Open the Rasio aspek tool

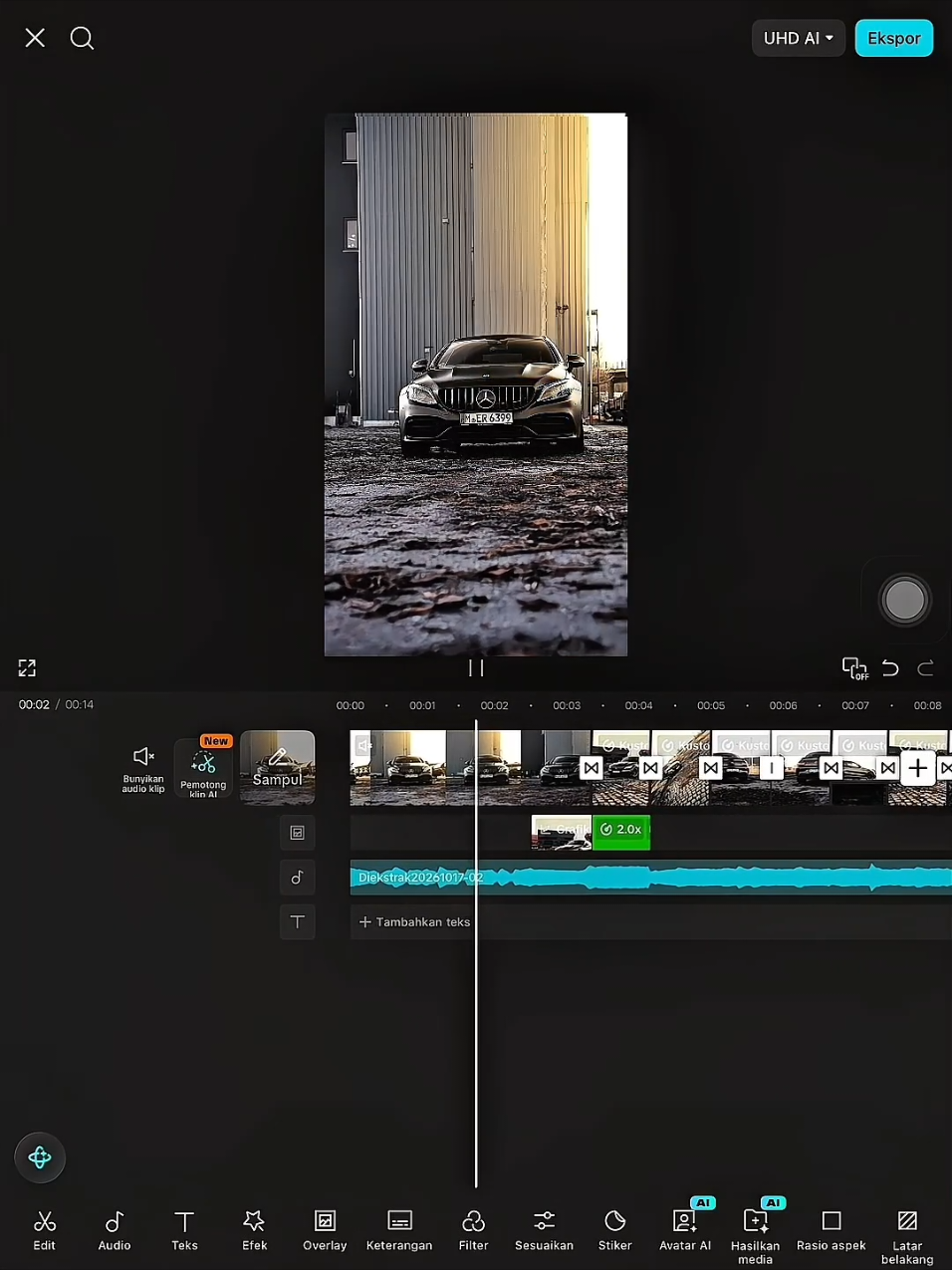coord(832,1230)
